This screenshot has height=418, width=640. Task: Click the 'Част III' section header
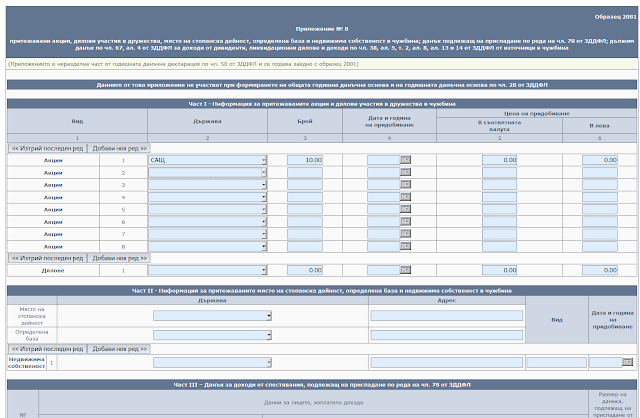tap(322, 385)
